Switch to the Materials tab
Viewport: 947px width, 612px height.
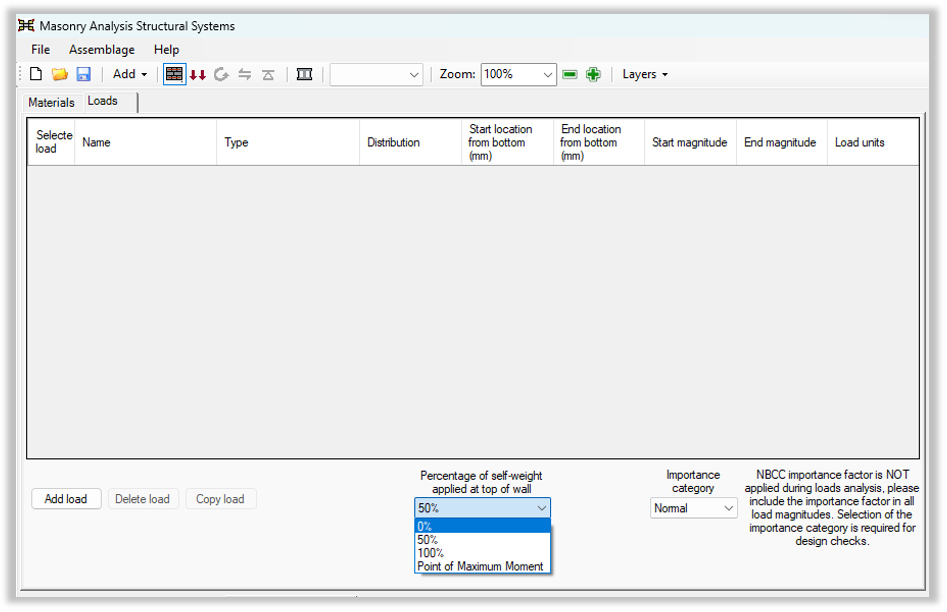pyautogui.click(x=51, y=102)
